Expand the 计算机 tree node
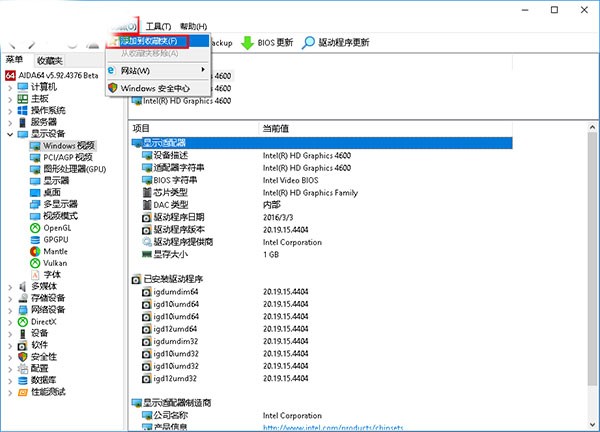Screen dimensions: 600x432 (x=10, y=87)
